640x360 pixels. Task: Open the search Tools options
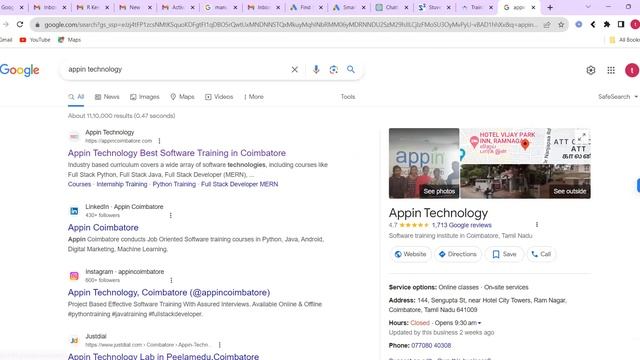tap(348, 97)
